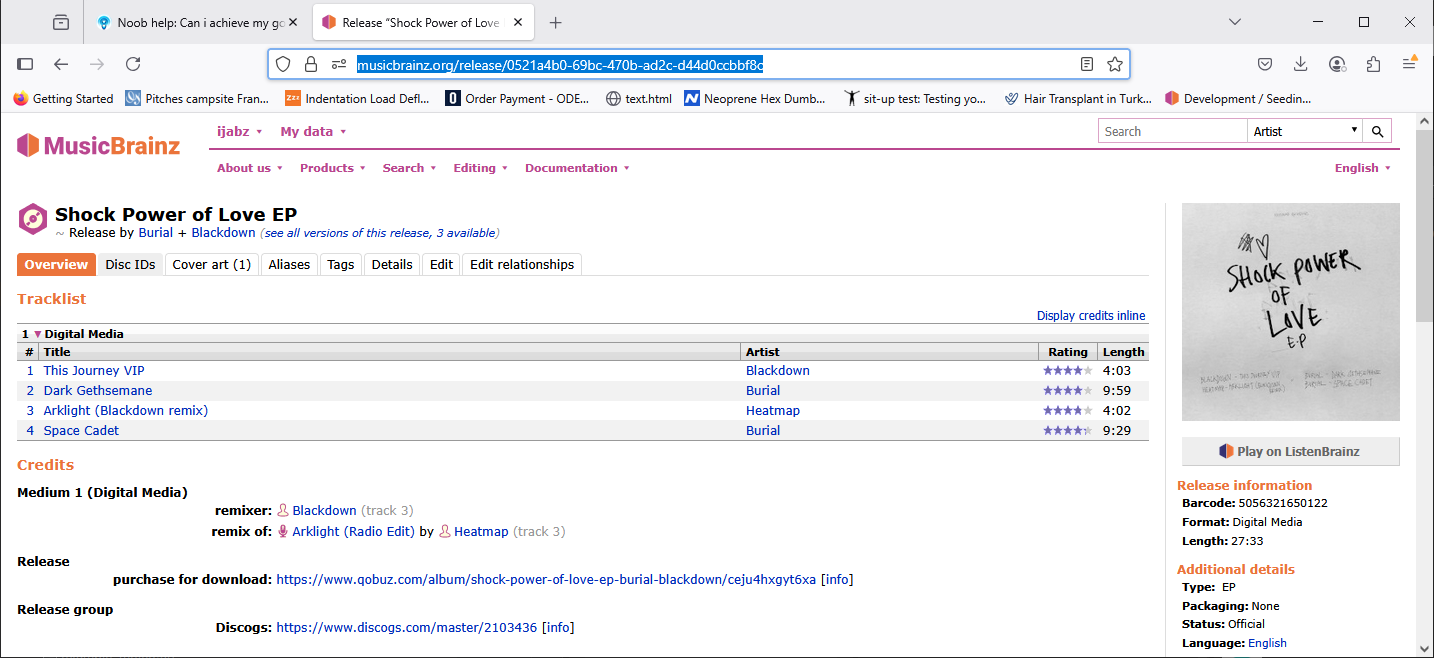Screen dimensions: 1434x658
Task: Open the Editing dropdown menu
Action: 481,168
